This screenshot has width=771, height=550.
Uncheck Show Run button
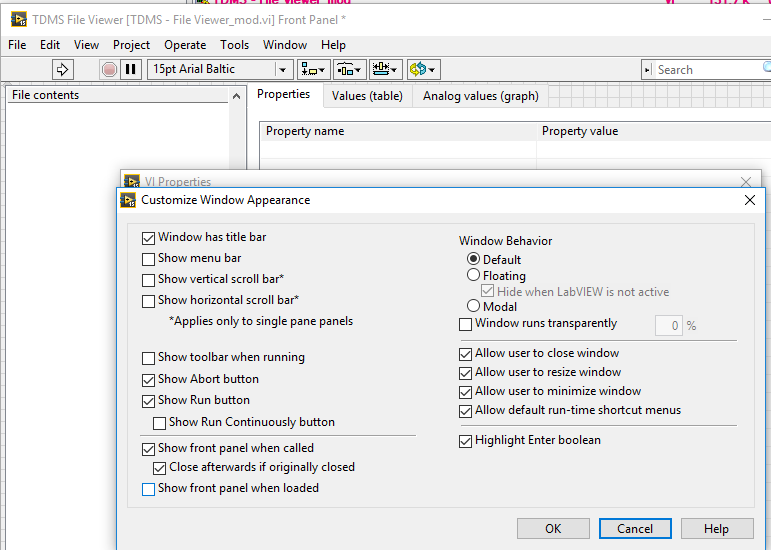coord(148,401)
